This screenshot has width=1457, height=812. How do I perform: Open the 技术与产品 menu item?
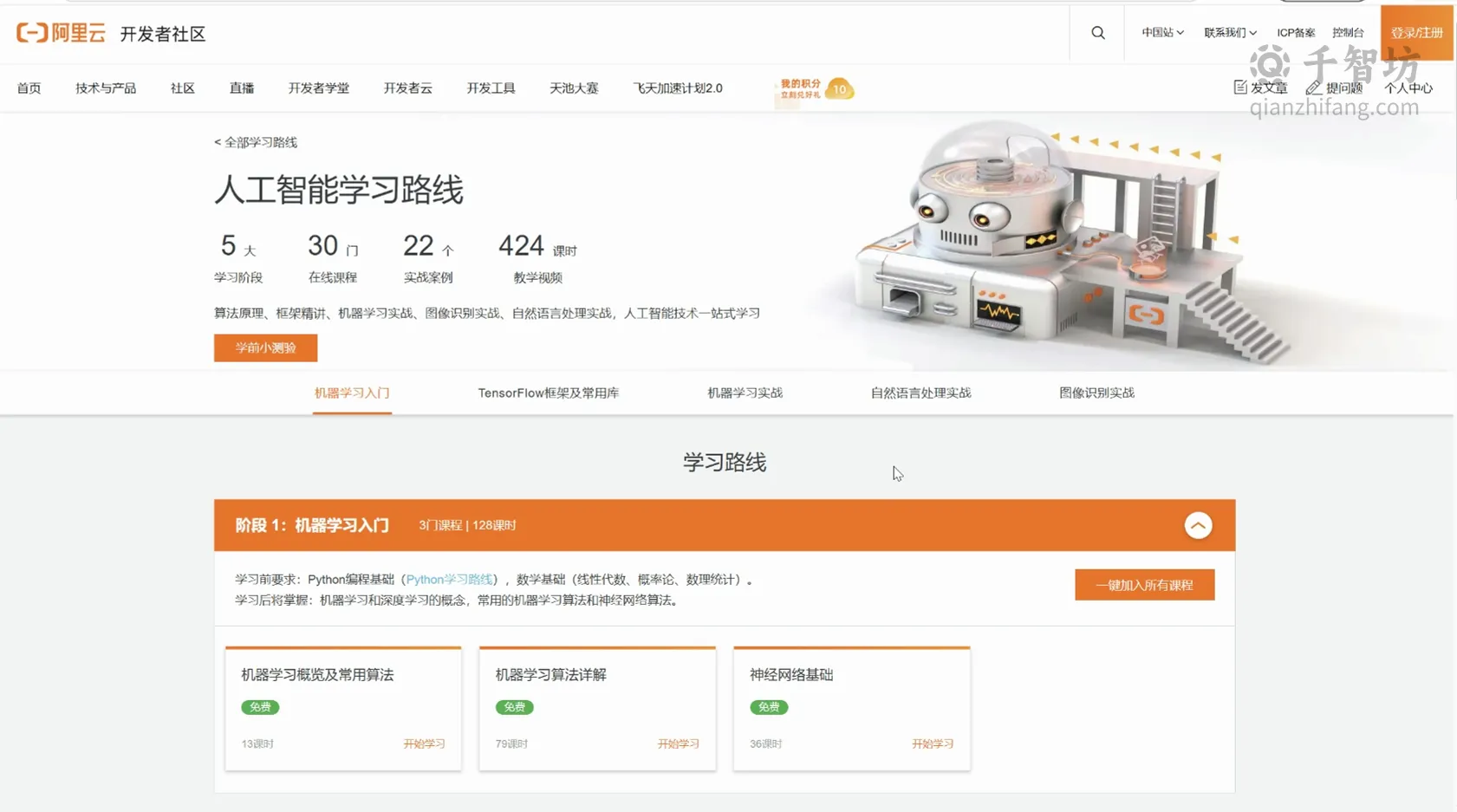pyautogui.click(x=106, y=88)
